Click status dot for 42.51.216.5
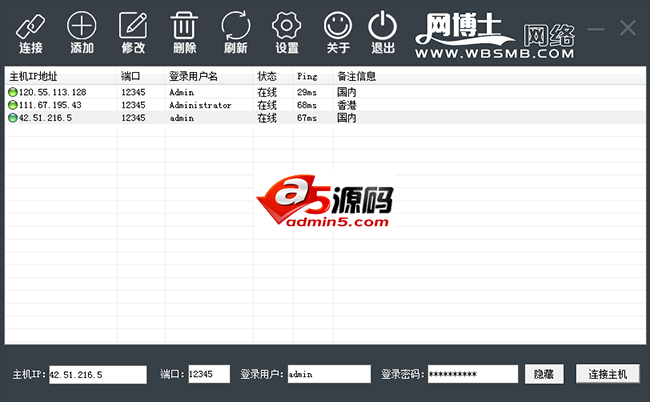The height and width of the screenshot is (402, 650). coord(12,118)
